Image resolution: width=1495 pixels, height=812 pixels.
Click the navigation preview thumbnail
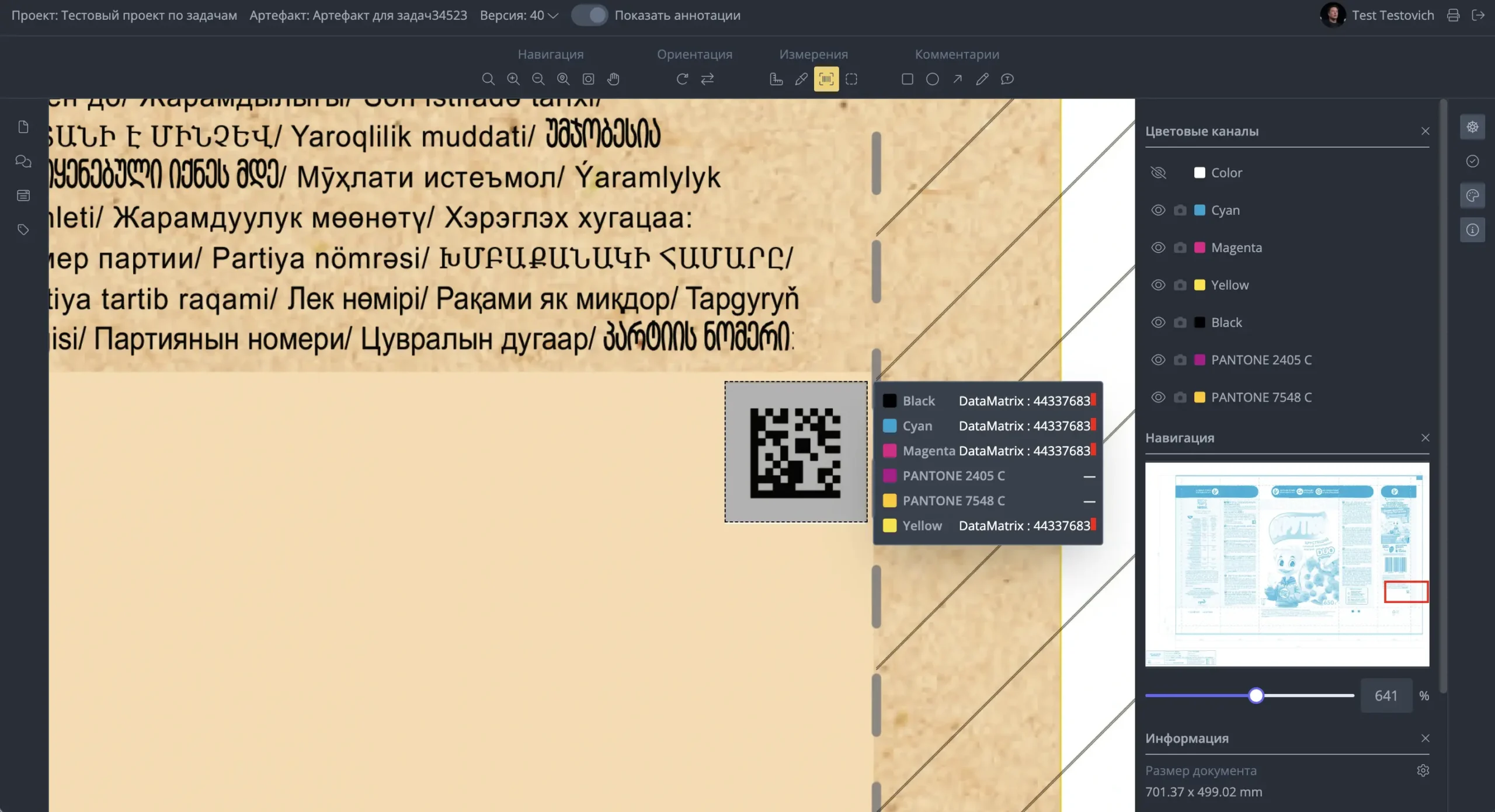click(x=1287, y=564)
